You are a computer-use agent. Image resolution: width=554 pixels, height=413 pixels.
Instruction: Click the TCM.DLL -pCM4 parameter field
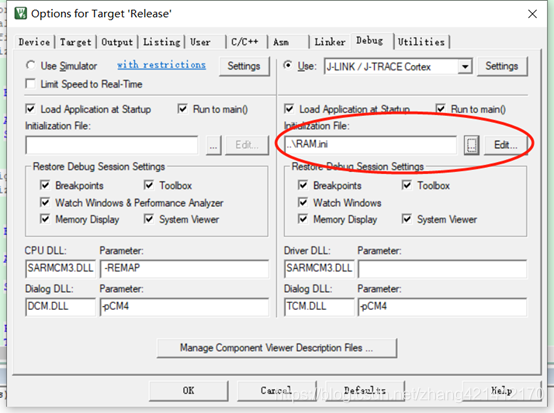click(x=442, y=307)
